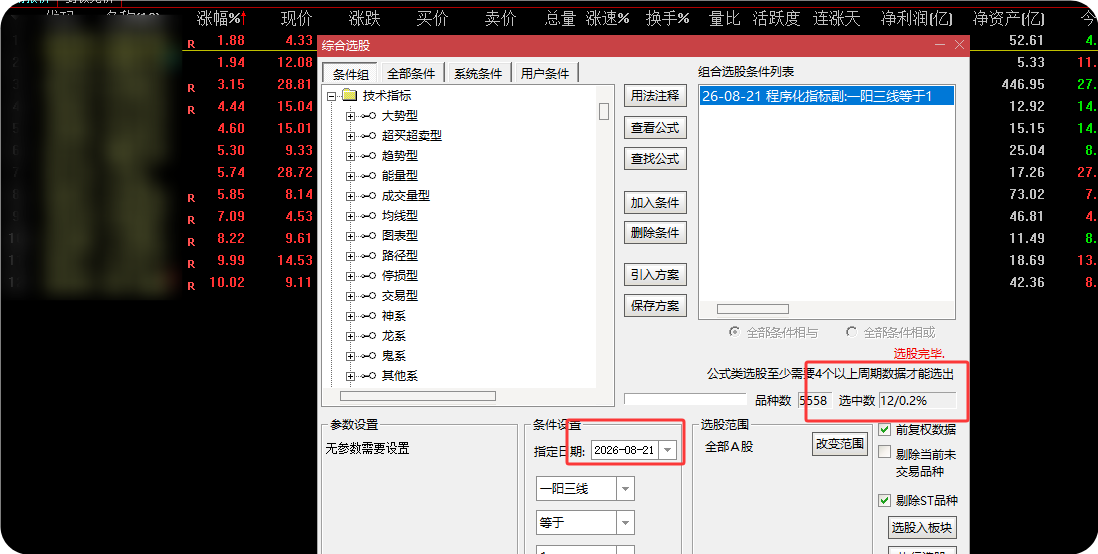Viewport: 1098px width, 554px height.
Task: Click the 活跃度 column header
Action: pyautogui.click(x=776, y=19)
